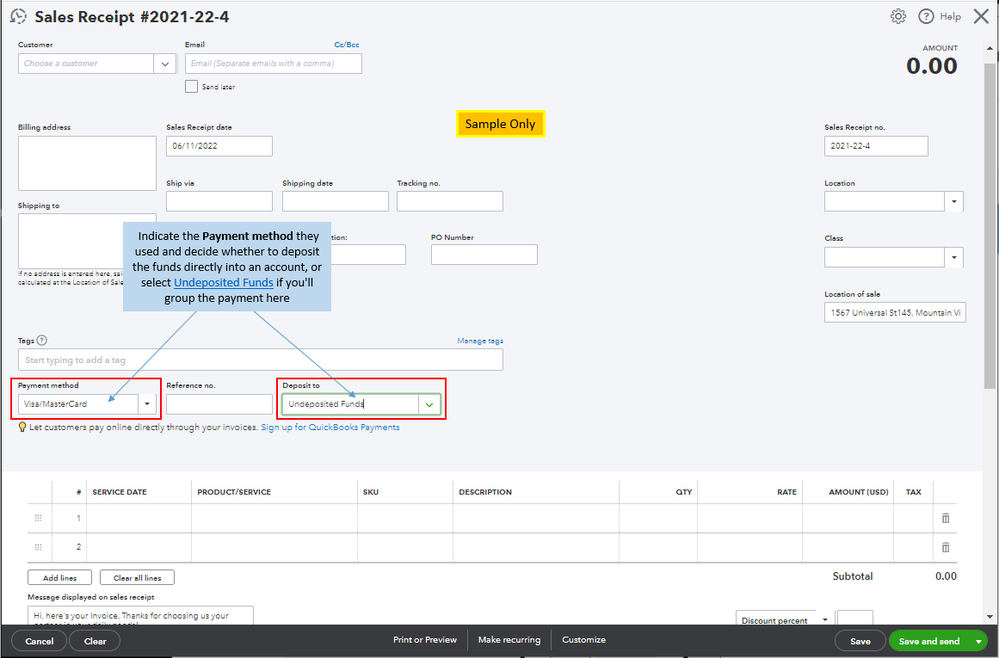Close the Sales Receipt window

click(981, 17)
